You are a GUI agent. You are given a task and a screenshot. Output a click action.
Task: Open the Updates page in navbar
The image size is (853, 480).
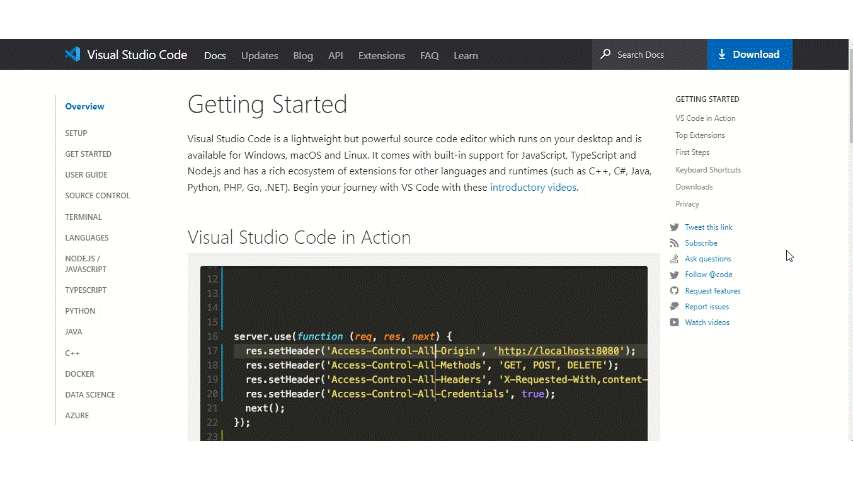pyautogui.click(x=259, y=56)
